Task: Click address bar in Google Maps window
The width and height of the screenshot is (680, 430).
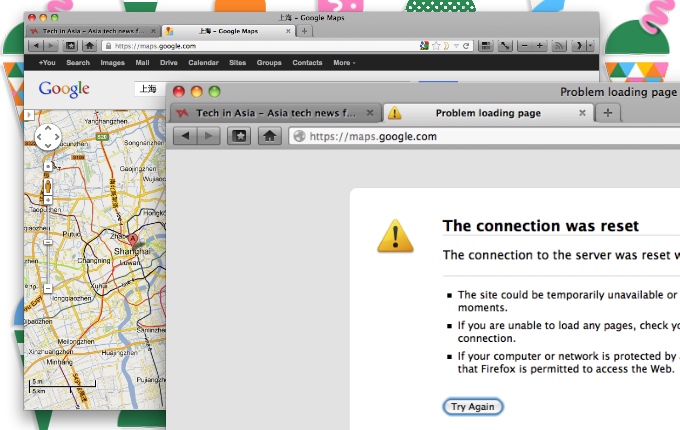Action: pyautogui.click(x=288, y=46)
